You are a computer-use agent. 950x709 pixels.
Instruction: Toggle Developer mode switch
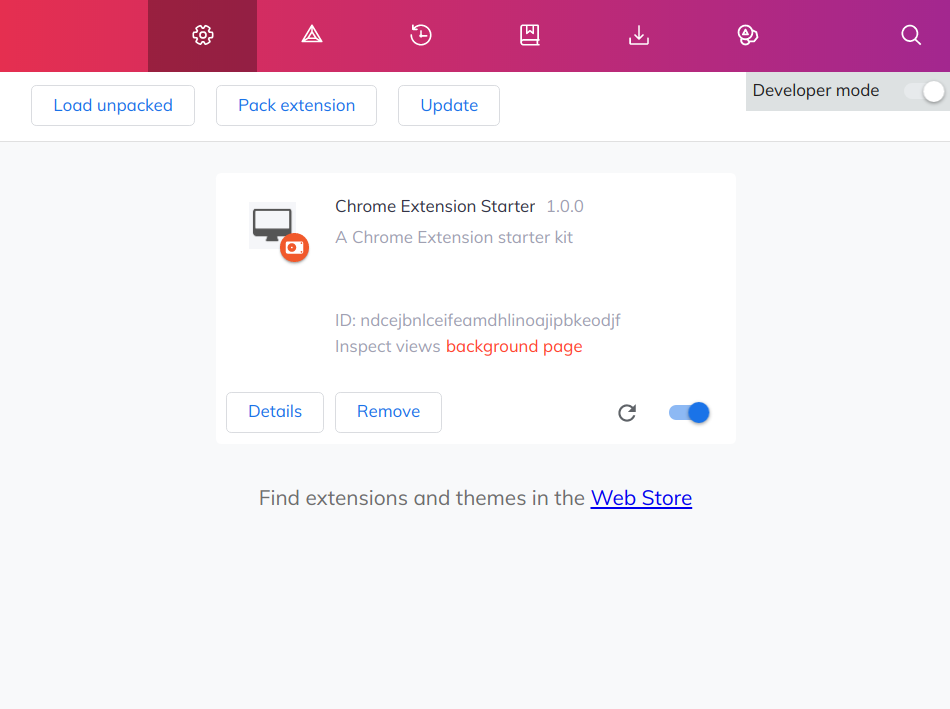coord(924,92)
